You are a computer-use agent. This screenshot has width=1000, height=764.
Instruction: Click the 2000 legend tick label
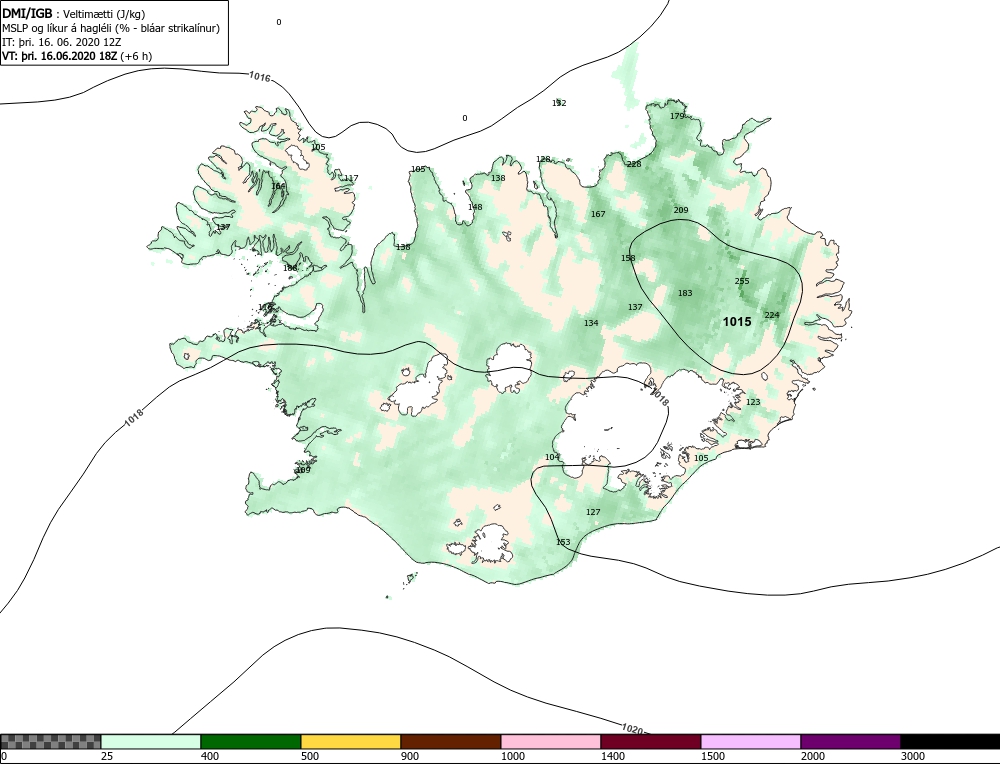[812, 756]
